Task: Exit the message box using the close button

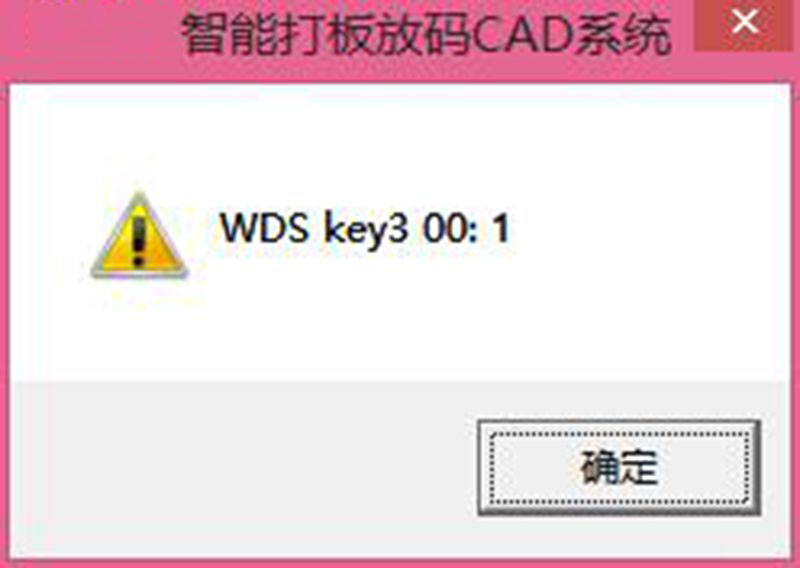Action: tap(745, 24)
